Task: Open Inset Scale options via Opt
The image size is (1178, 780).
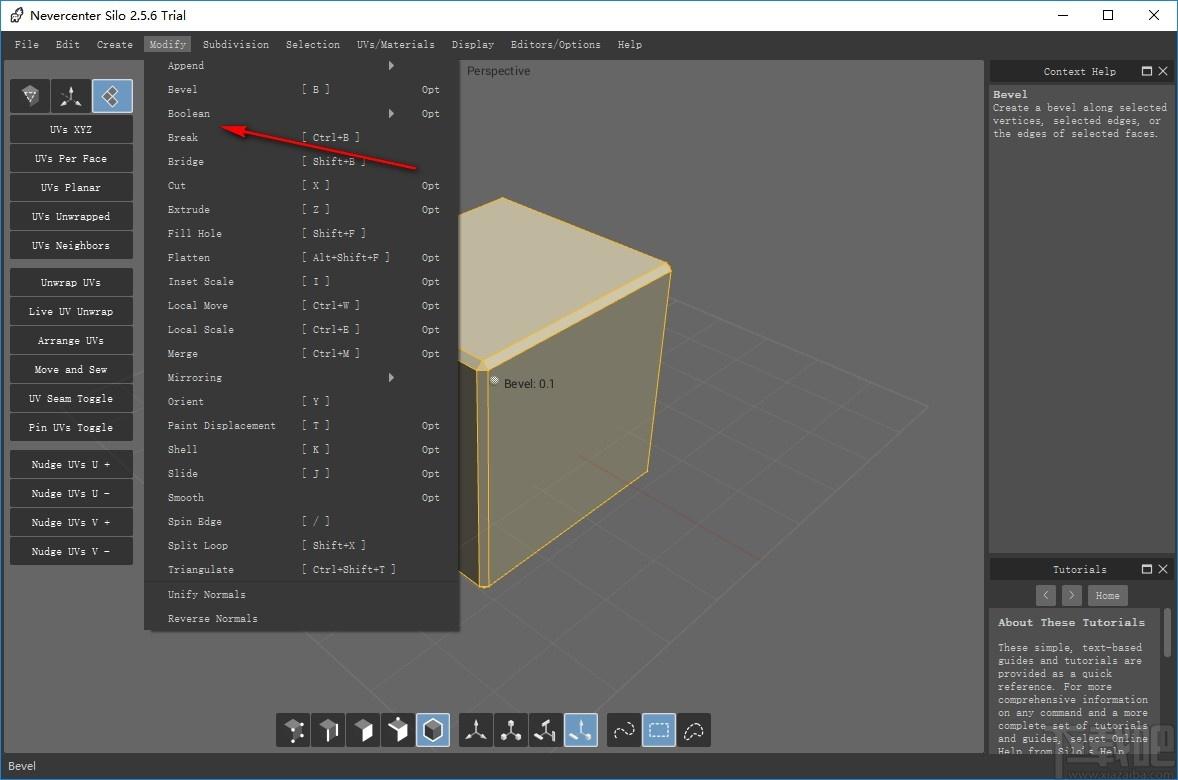Action: coord(430,282)
